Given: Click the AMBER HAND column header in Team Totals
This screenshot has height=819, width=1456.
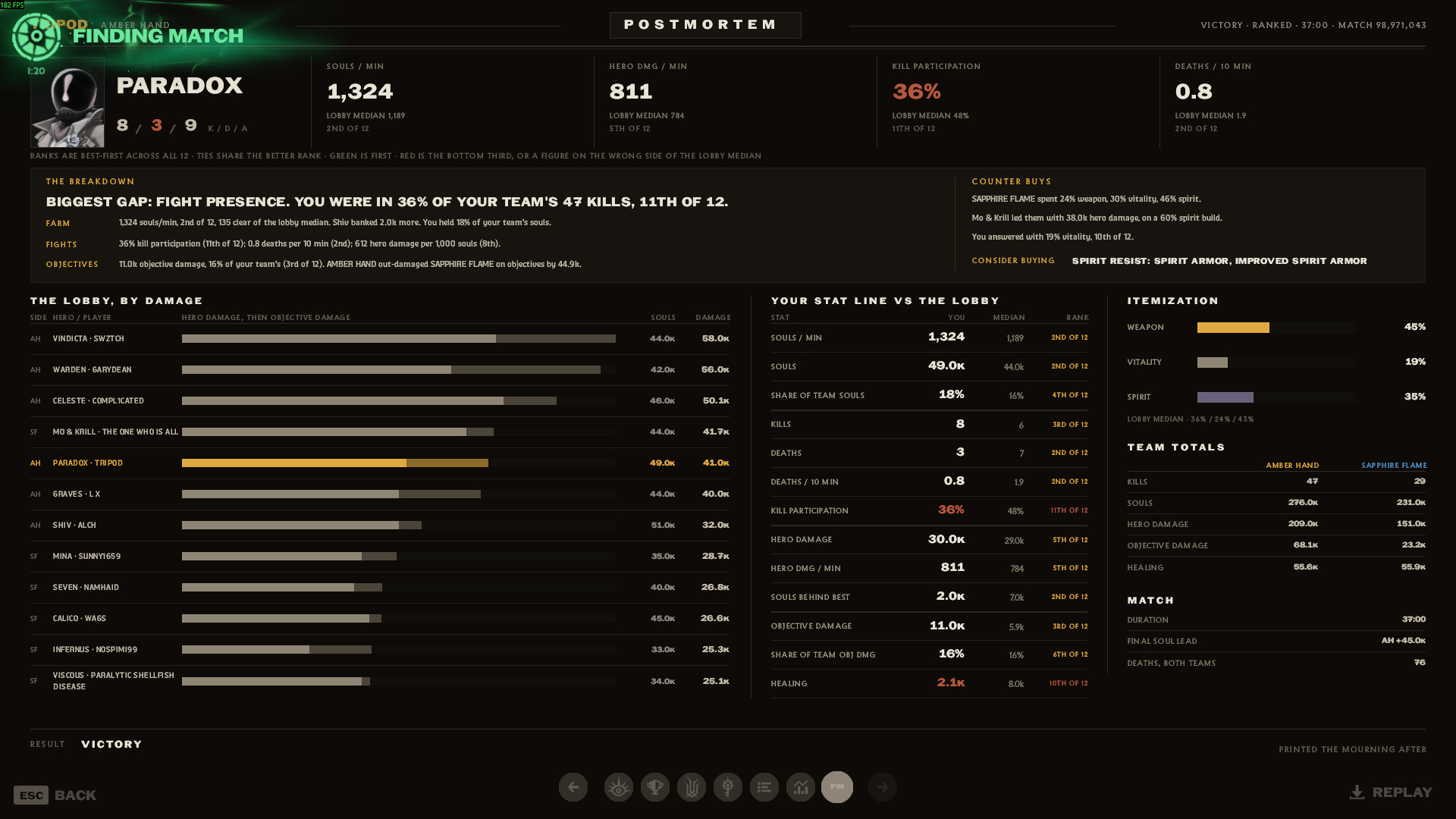Looking at the screenshot, I should 1292,466.
